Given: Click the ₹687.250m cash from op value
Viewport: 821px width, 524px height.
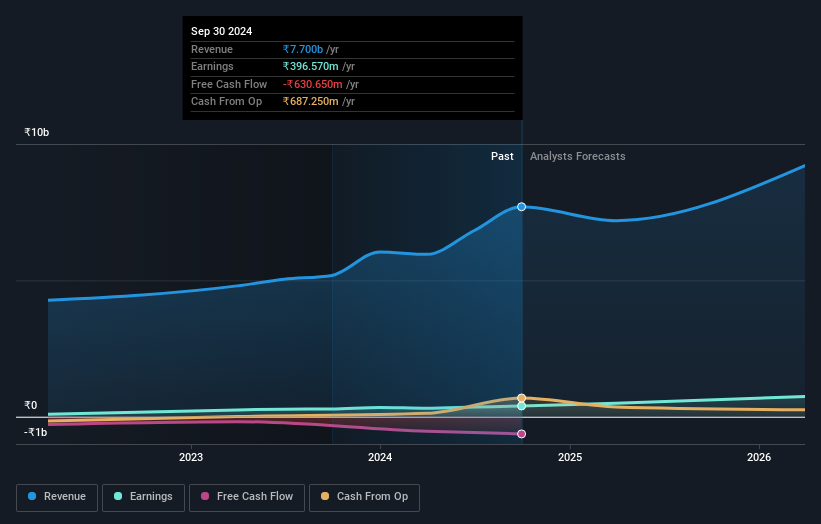Looking at the screenshot, I should (x=310, y=102).
